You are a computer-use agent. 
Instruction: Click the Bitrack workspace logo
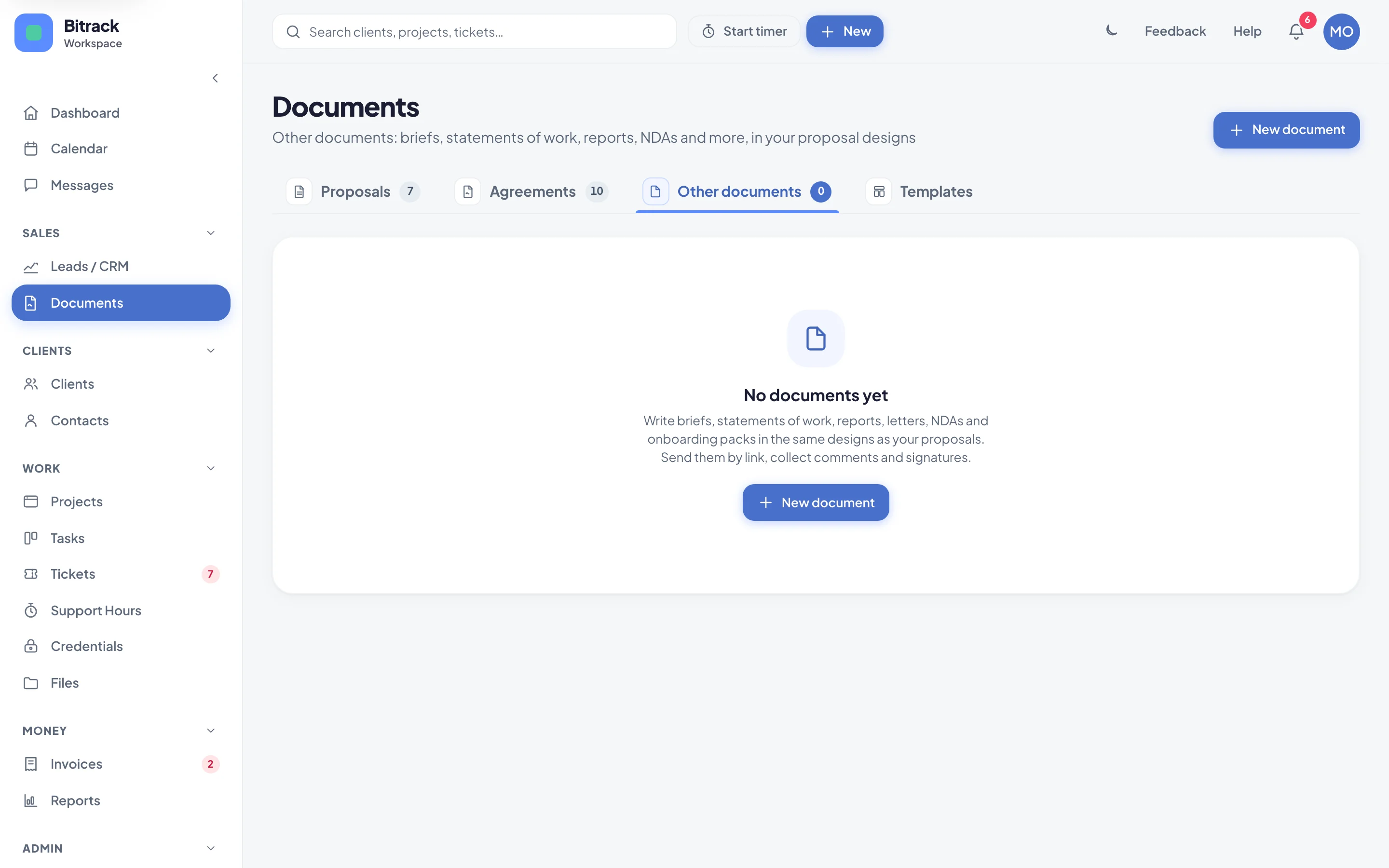tap(34, 33)
